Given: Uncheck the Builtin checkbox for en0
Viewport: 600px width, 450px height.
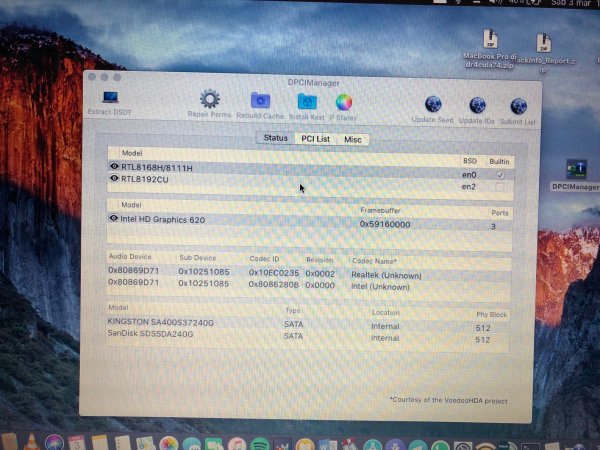Looking at the screenshot, I should tap(500, 175).
